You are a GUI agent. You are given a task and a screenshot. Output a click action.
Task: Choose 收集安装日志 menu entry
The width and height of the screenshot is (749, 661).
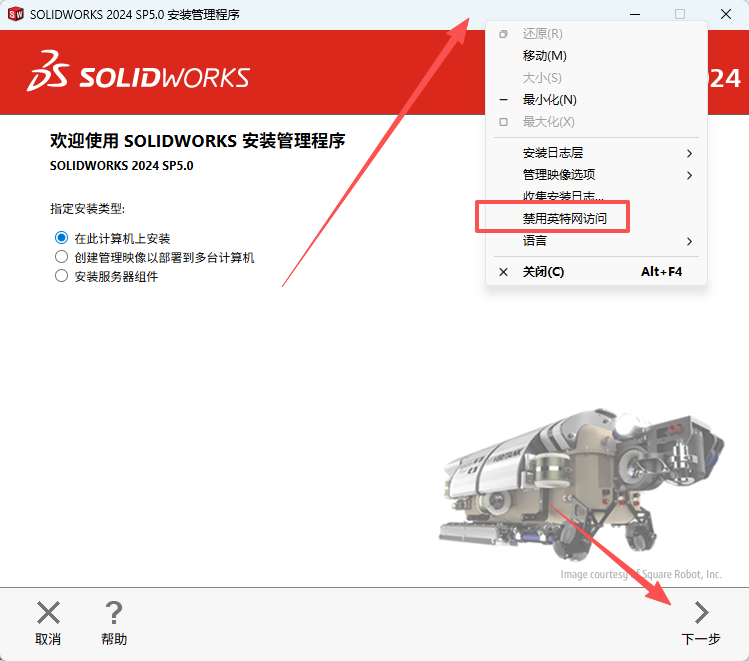tap(596, 196)
